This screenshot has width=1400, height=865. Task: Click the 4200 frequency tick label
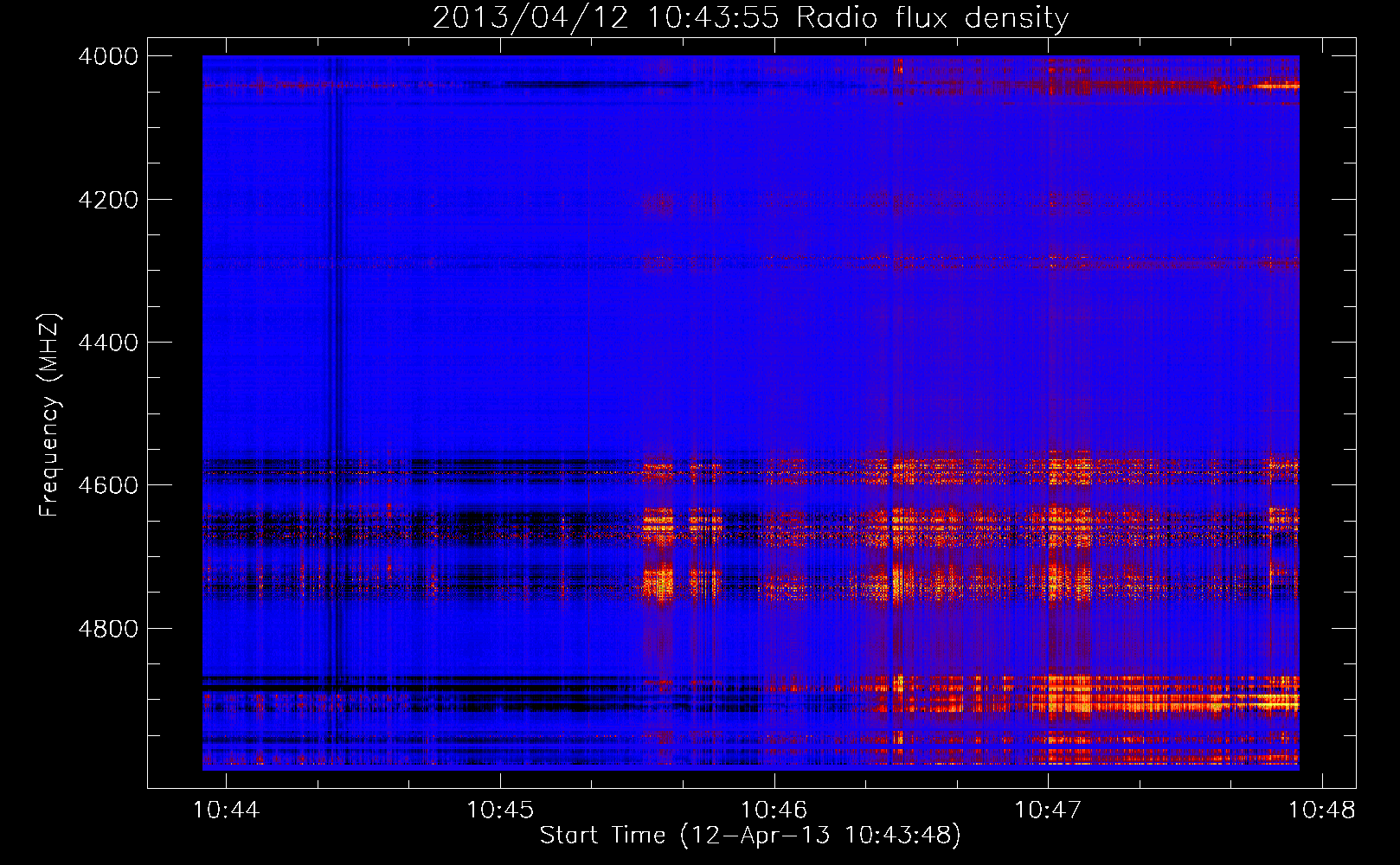pos(108,200)
